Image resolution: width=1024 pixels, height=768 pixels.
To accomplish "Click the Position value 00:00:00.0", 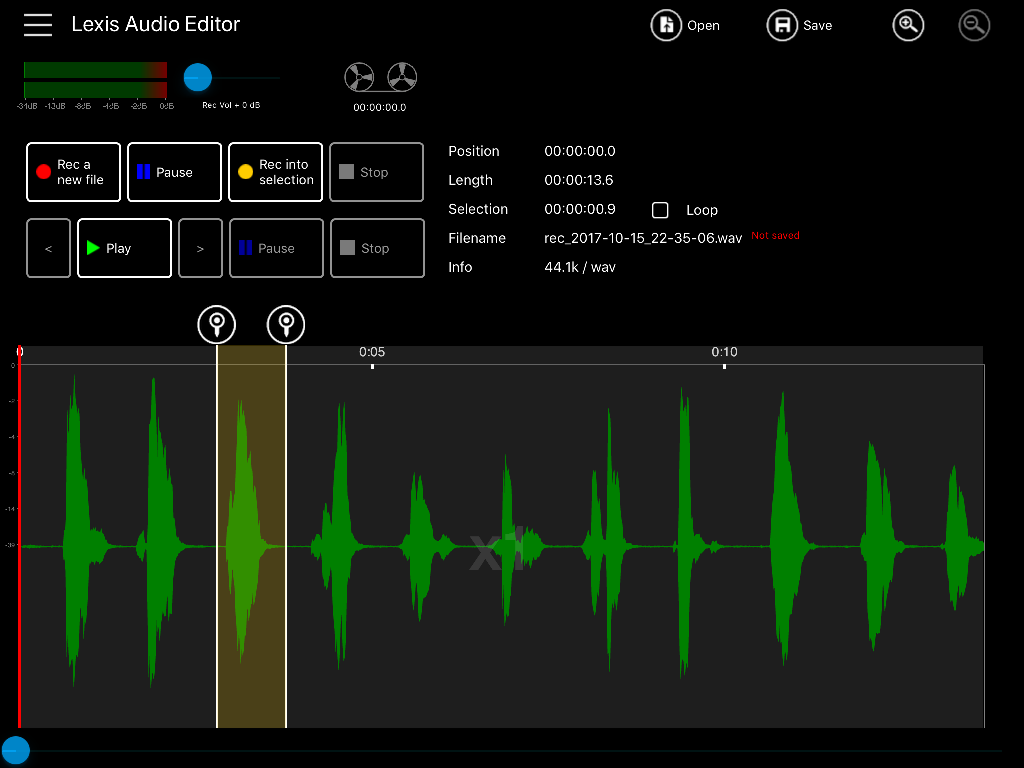I will (580, 152).
